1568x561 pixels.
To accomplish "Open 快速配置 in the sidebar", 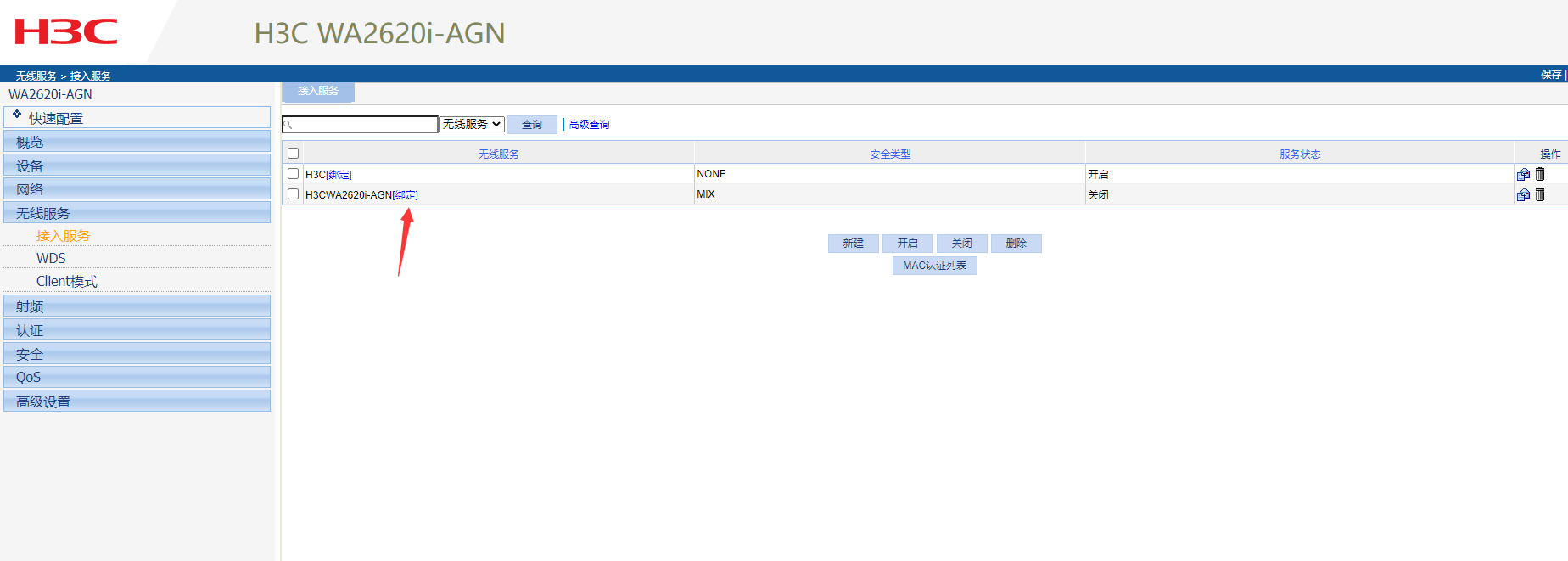I will pos(137,118).
